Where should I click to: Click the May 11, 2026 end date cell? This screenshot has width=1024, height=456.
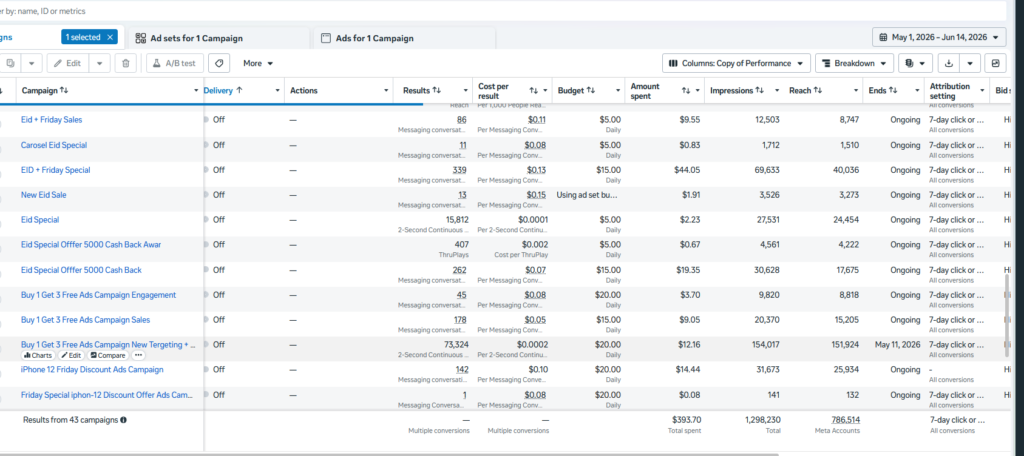[897, 344]
